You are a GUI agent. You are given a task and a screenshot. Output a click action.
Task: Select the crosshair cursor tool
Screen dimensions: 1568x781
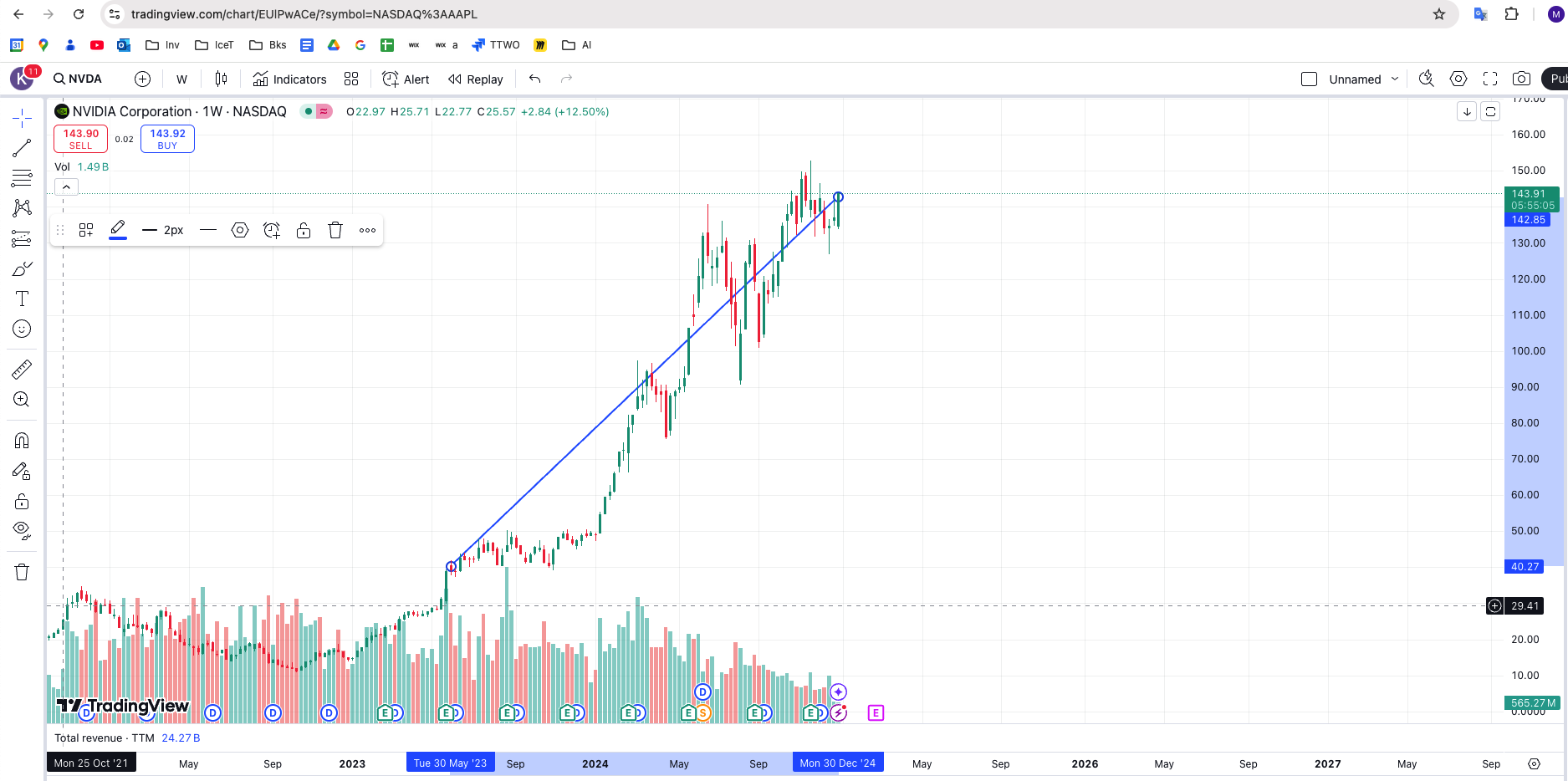tap(22, 118)
